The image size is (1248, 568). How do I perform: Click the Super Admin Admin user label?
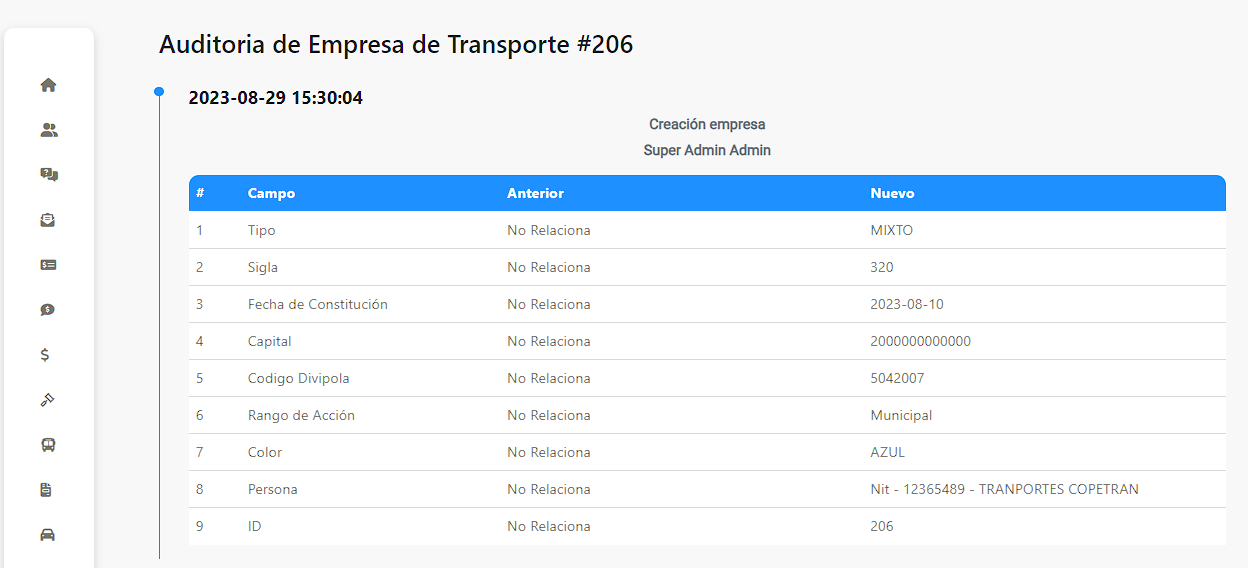click(707, 150)
